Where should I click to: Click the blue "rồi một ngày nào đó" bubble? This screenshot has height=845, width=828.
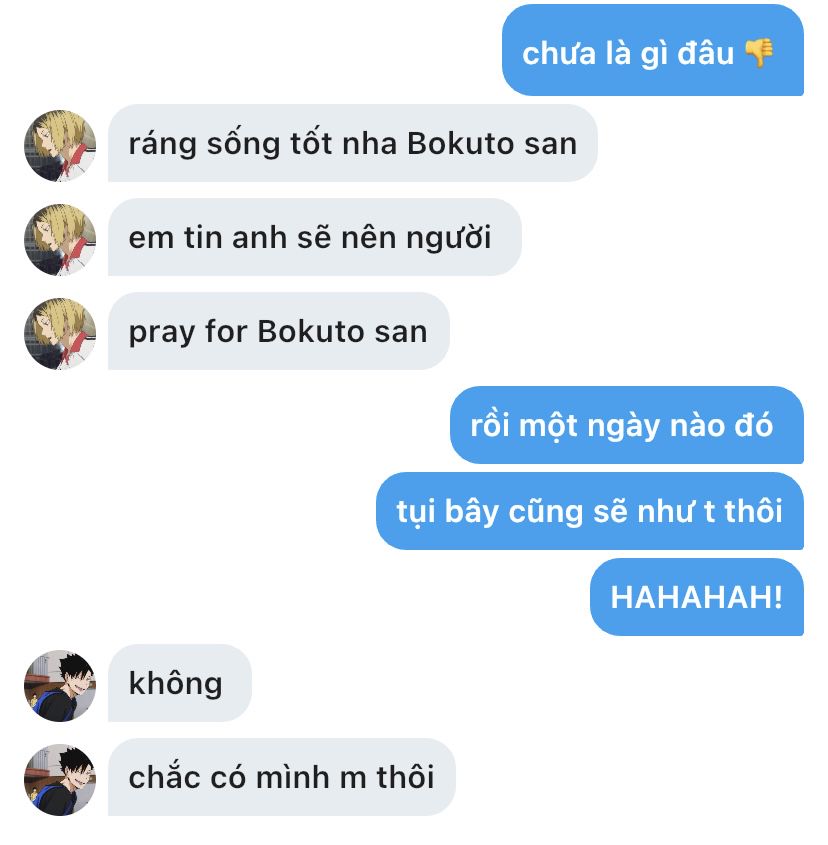(627, 425)
